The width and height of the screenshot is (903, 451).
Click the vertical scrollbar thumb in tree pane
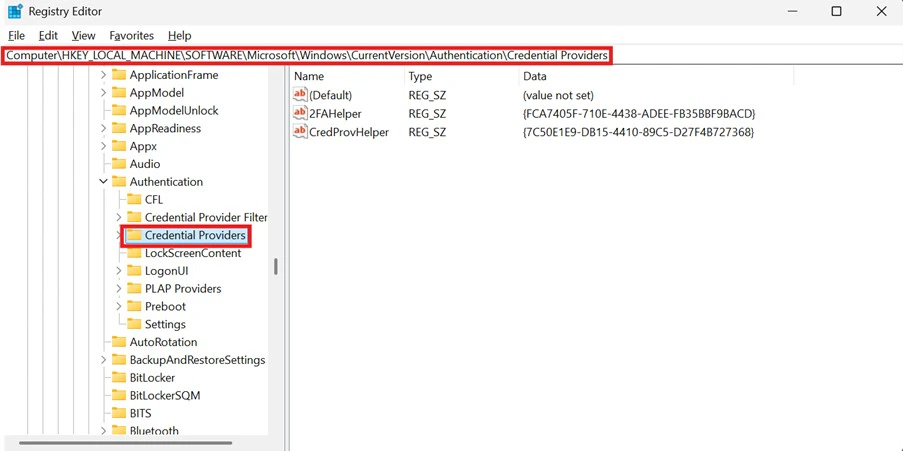(x=276, y=266)
